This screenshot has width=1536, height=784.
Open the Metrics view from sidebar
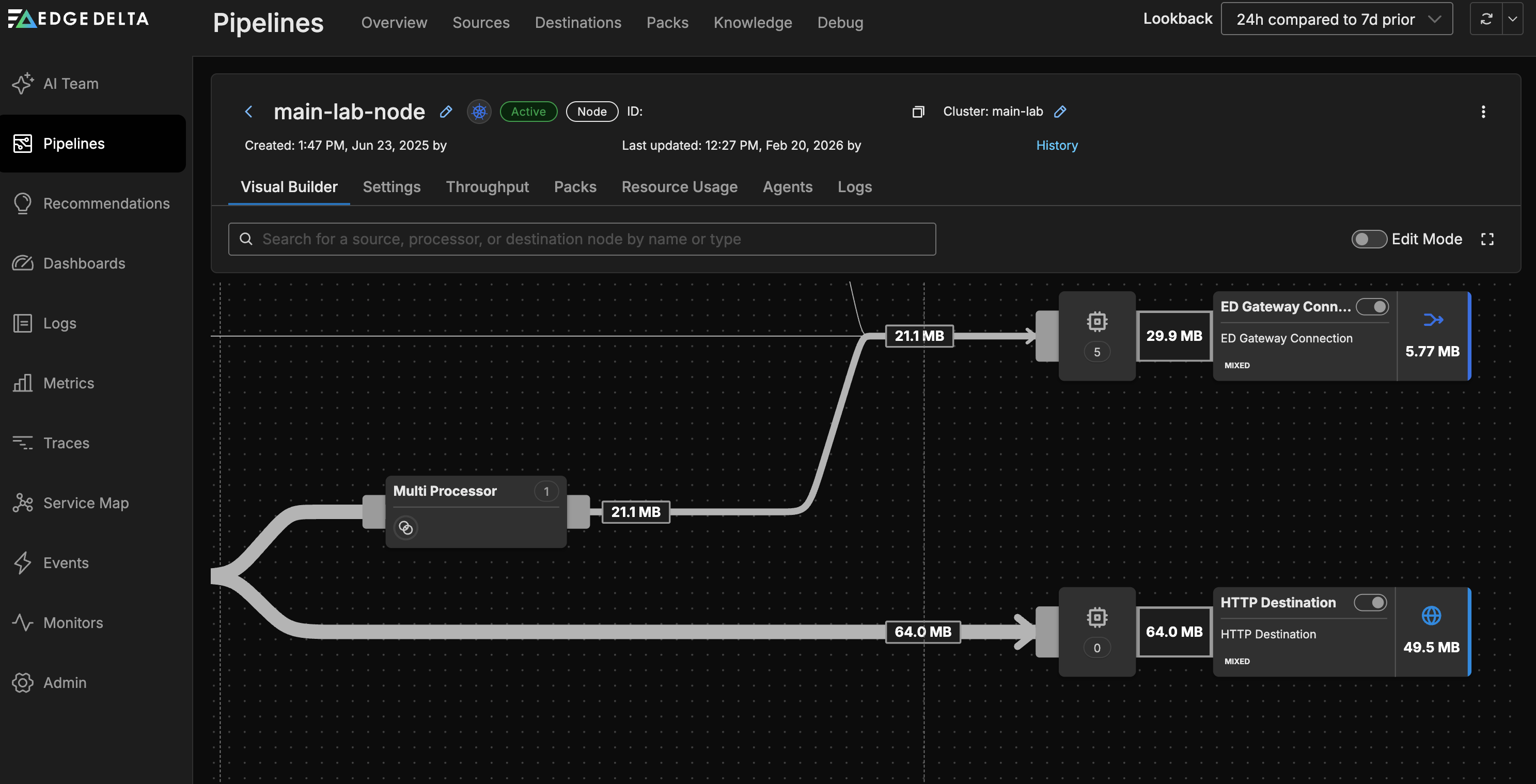(x=68, y=383)
